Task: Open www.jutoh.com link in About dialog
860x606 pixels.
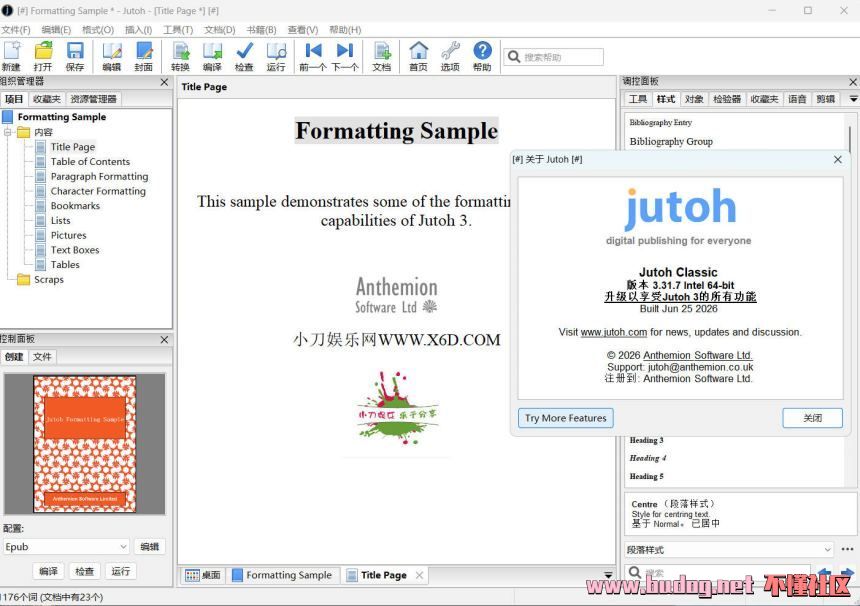Action: 614,332
